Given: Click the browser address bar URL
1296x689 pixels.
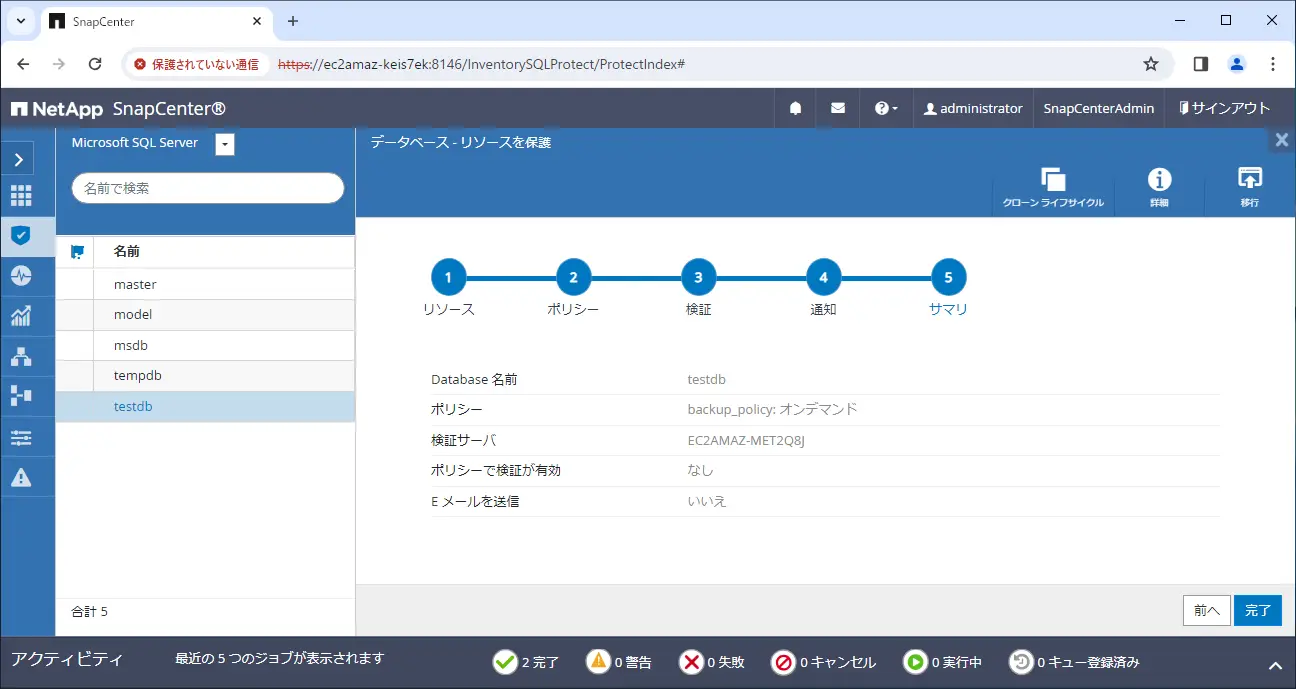Looking at the screenshot, I should pyautogui.click(x=481, y=64).
